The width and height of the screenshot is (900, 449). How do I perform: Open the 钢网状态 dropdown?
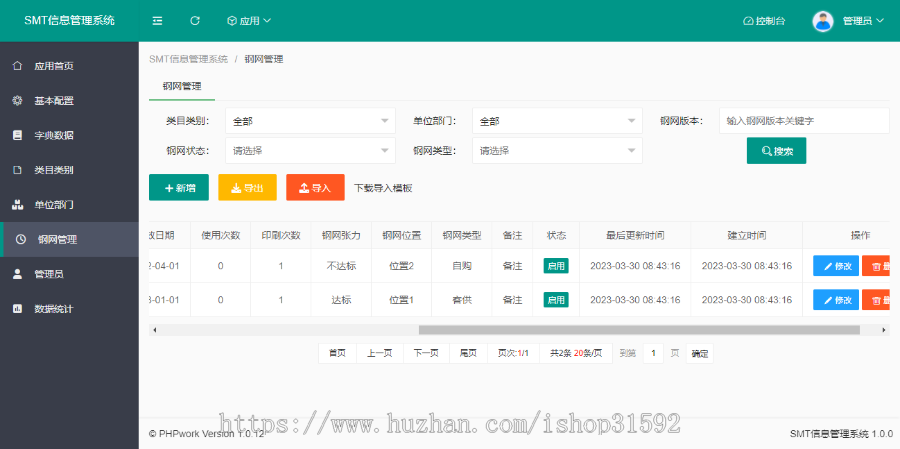coord(311,150)
